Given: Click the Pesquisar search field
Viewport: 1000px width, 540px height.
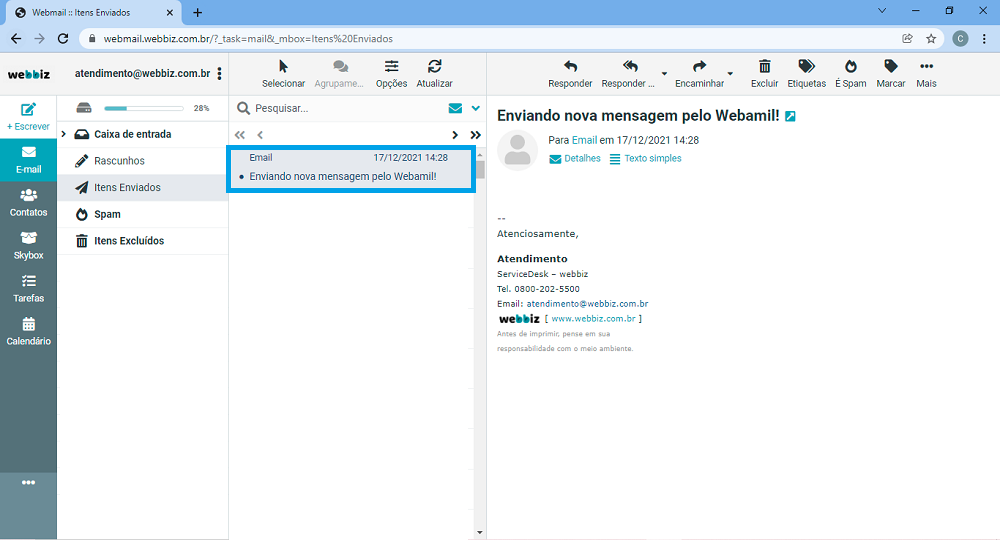Looking at the screenshot, I should pyautogui.click(x=340, y=108).
